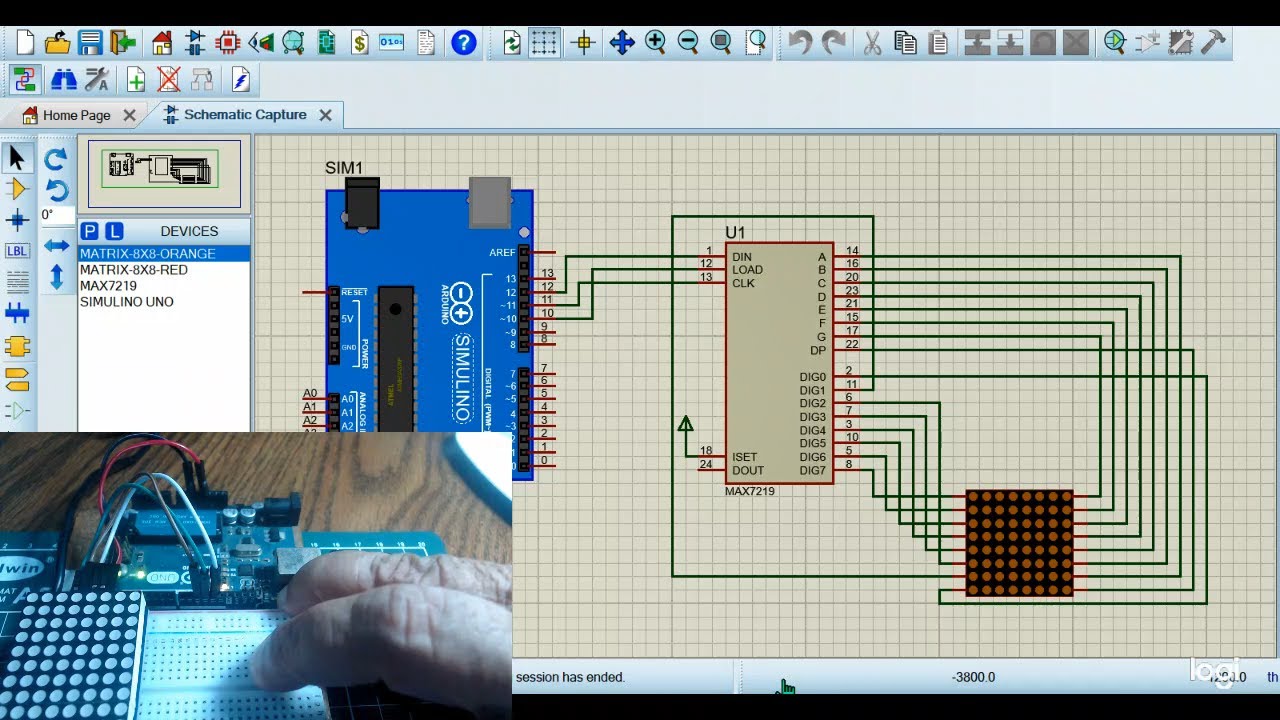Screen dimensions: 1280x720
Task: Zoom to selected area icon
Action: 756,42
